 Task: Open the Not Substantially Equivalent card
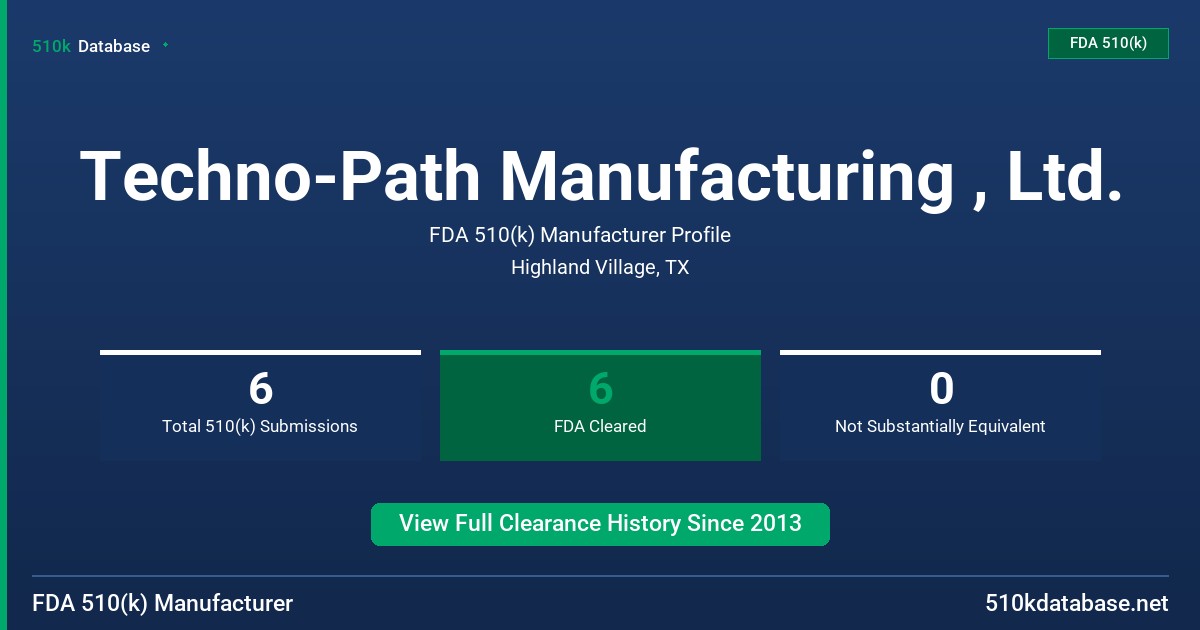(x=940, y=405)
